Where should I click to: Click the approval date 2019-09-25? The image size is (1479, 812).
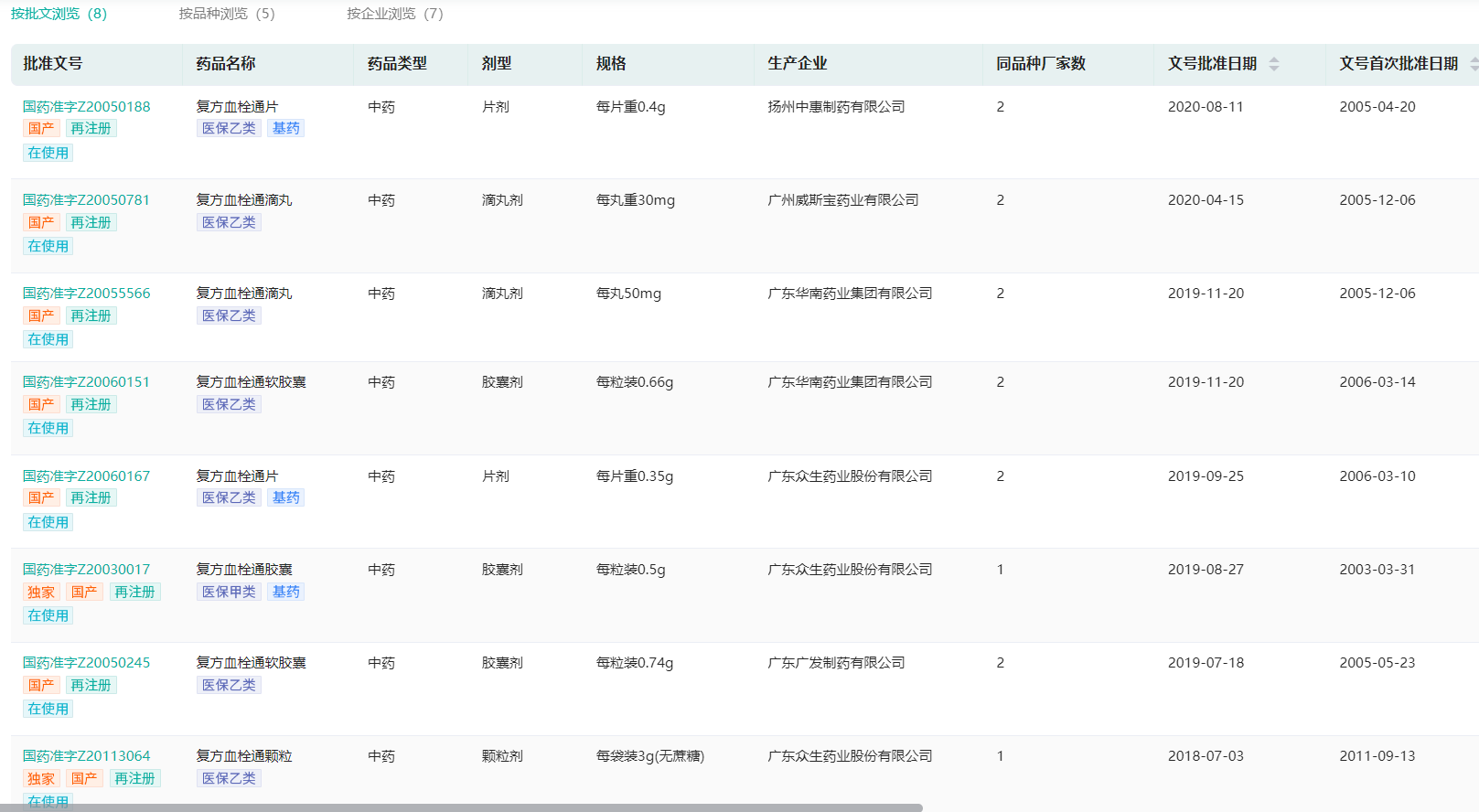1206,476
